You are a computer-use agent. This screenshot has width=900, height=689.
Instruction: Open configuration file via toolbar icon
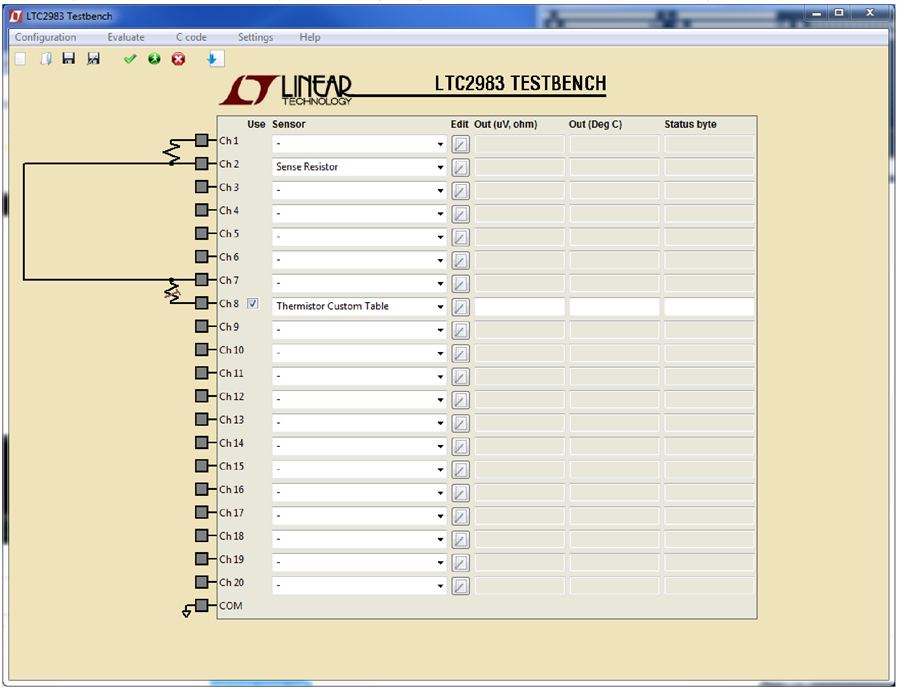click(46, 59)
